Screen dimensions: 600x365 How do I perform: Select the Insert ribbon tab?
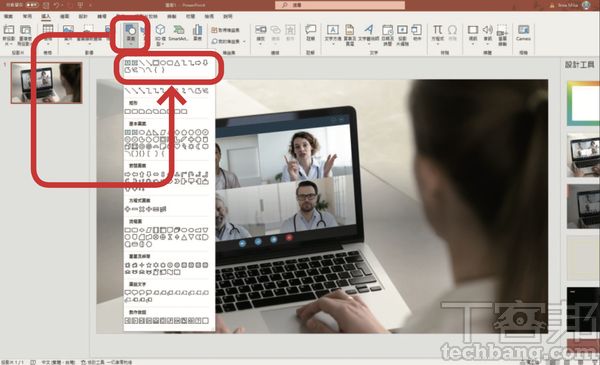click(x=46, y=16)
